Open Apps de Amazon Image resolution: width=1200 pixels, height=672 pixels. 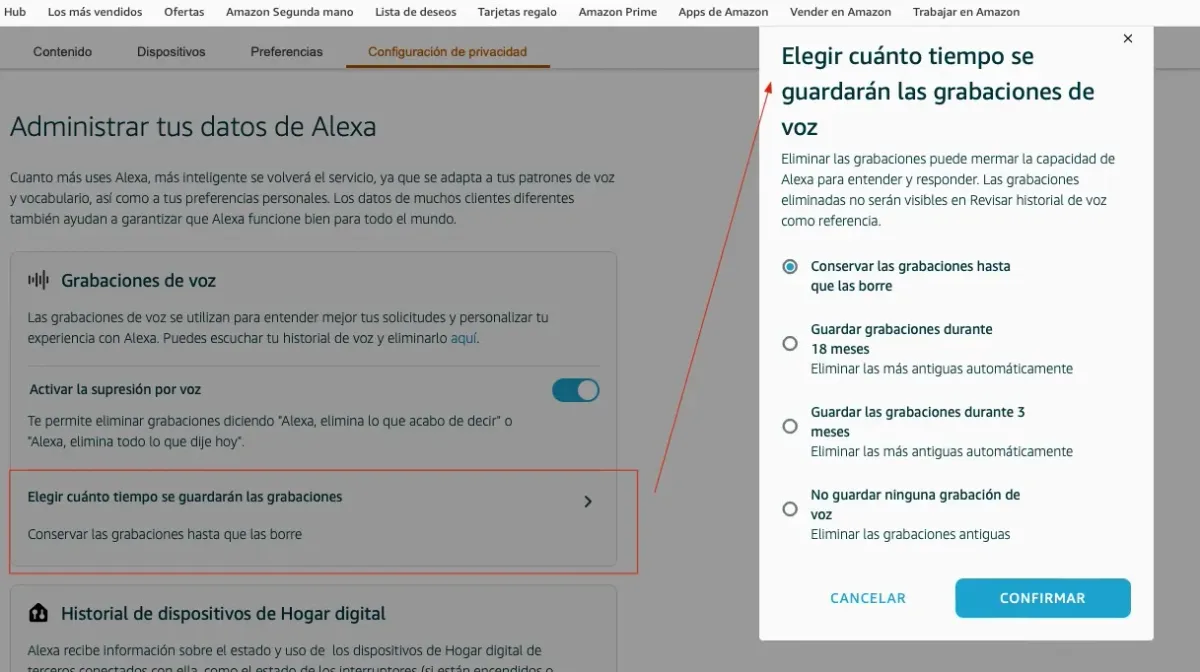click(723, 12)
